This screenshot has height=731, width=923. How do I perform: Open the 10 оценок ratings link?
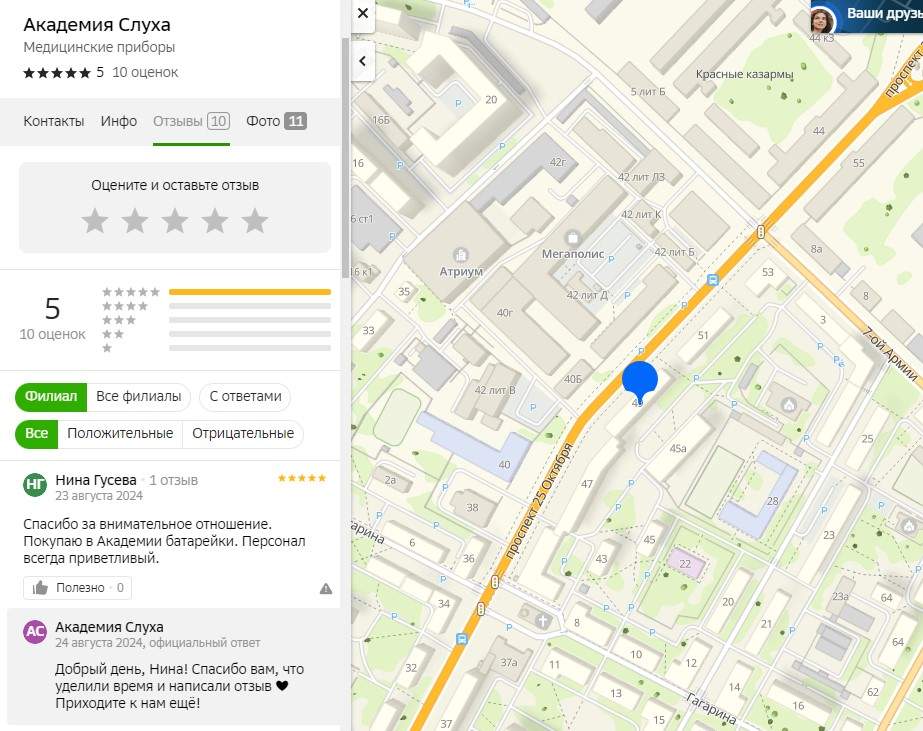click(x=145, y=72)
